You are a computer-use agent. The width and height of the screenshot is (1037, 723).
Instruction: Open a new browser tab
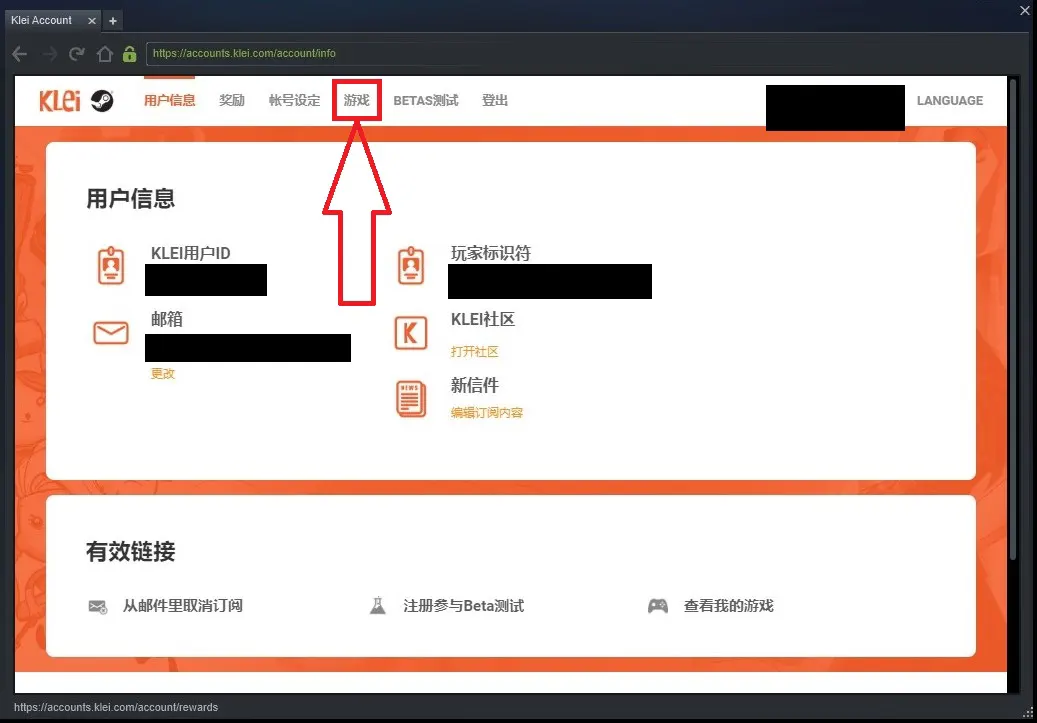[113, 21]
